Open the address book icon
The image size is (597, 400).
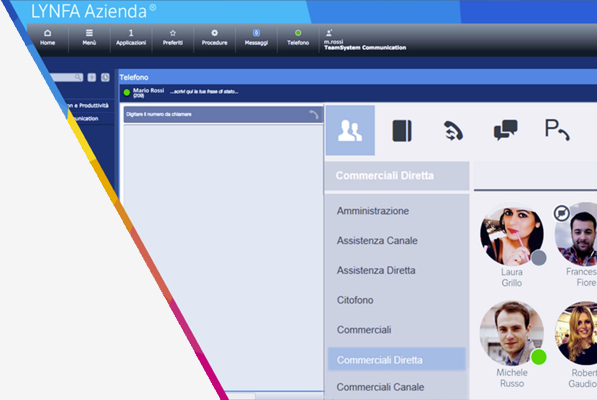pyautogui.click(x=402, y=131)
